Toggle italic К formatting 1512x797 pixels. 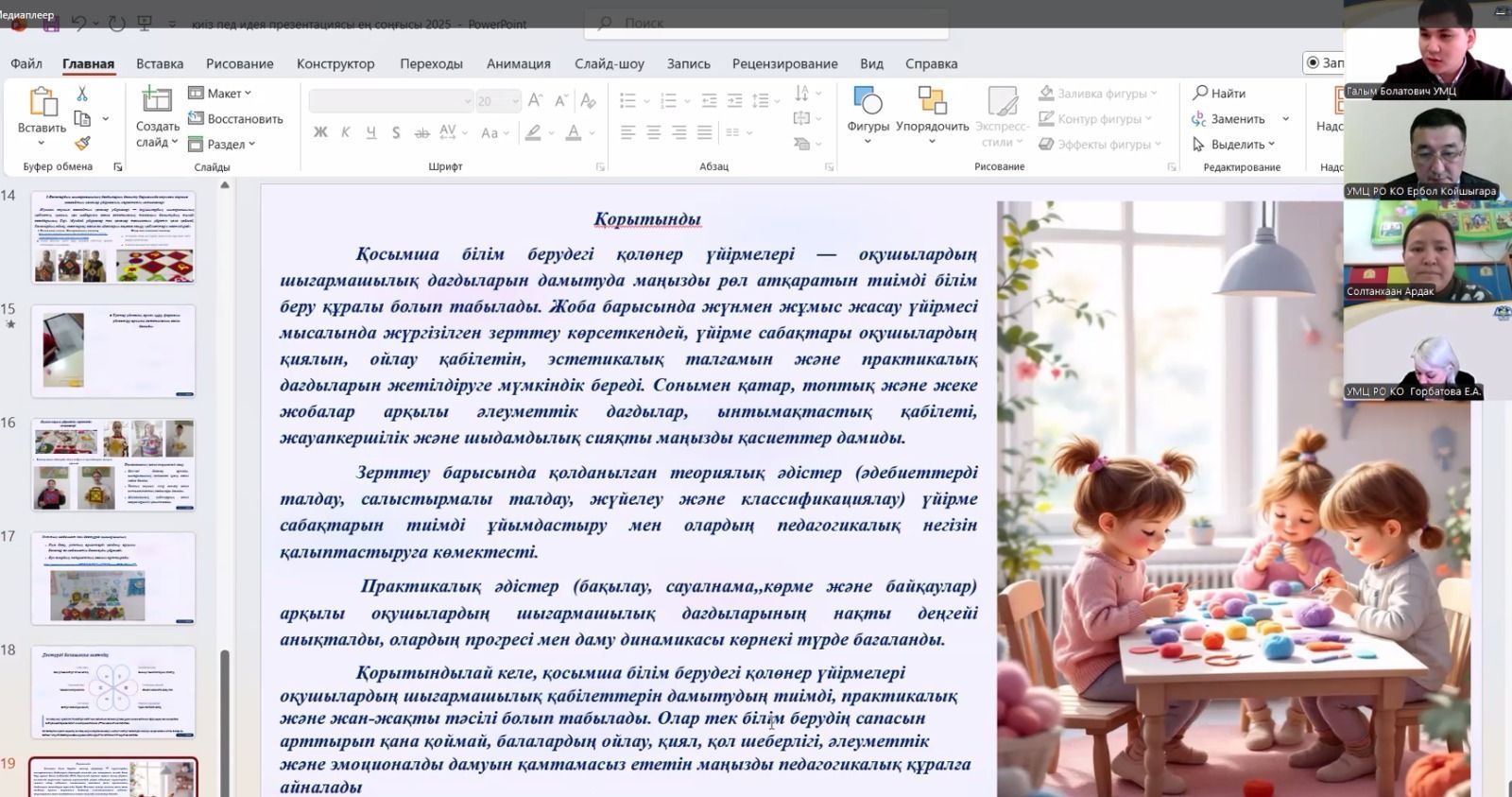tap(346, 132)
